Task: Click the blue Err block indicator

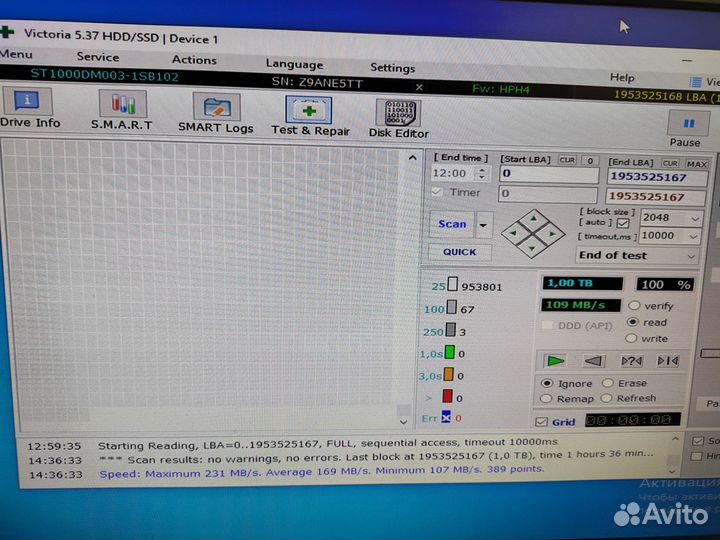Action: tap(446, 417)
